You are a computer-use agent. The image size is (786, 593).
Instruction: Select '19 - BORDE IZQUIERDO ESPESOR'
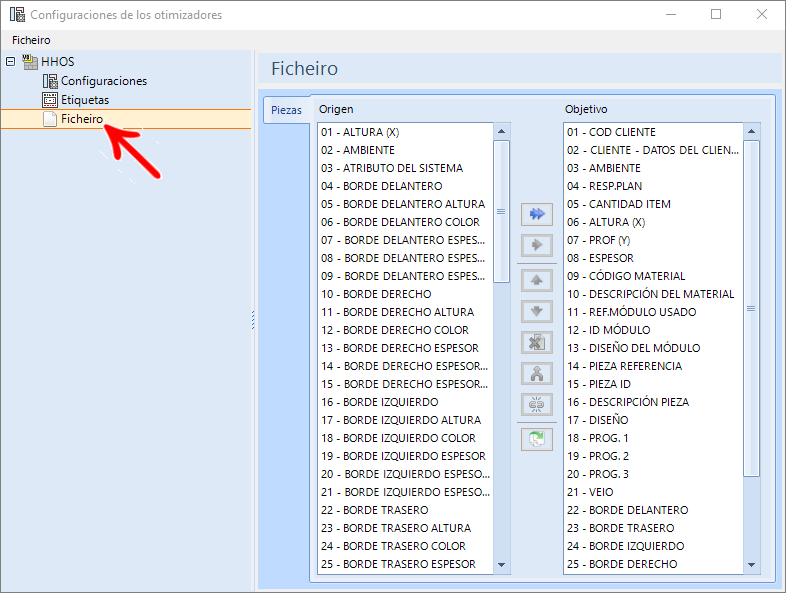[406, 456]
